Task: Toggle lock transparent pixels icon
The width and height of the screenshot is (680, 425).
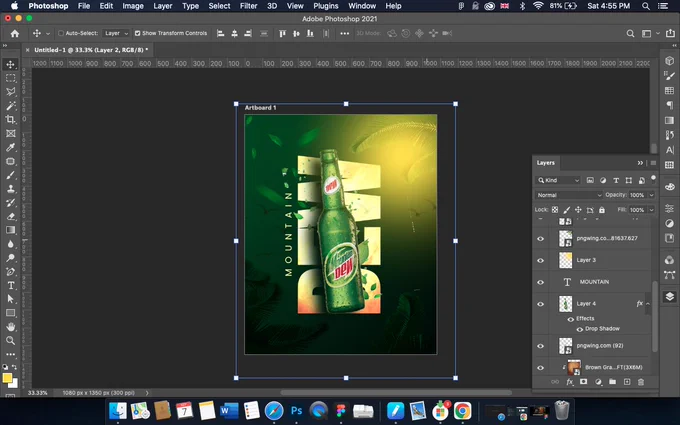Action: click(x=555, y=210)
